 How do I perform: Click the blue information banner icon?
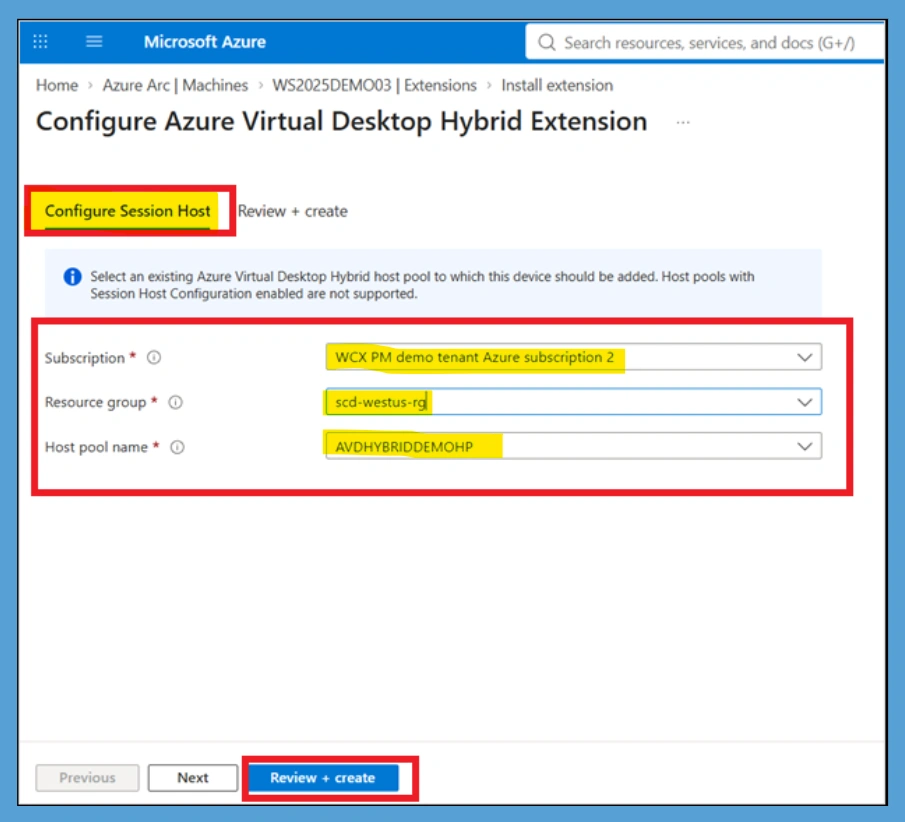point(72,277)
